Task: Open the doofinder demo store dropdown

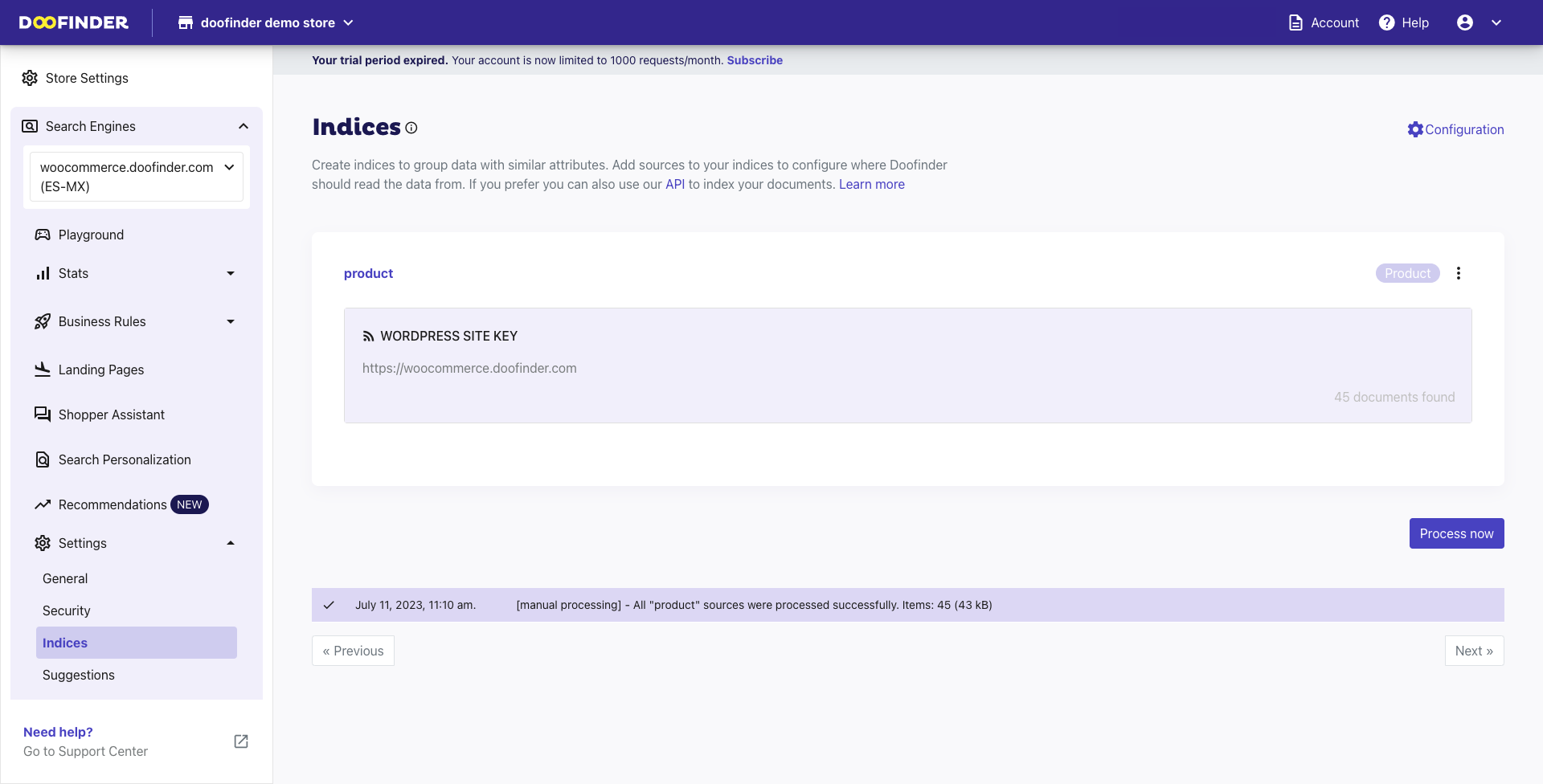Action: (x=266, y=22)
